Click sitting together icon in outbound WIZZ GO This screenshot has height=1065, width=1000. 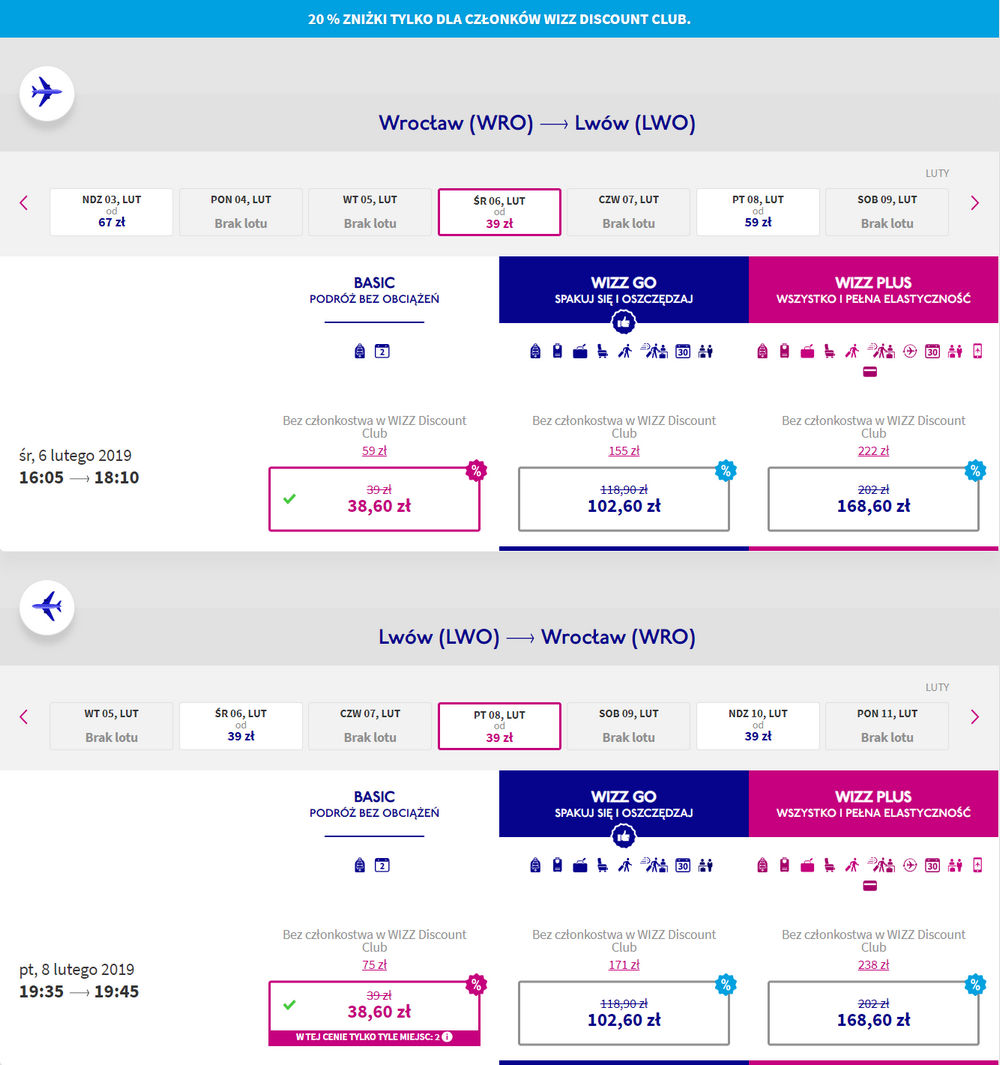tap(706, 351)
